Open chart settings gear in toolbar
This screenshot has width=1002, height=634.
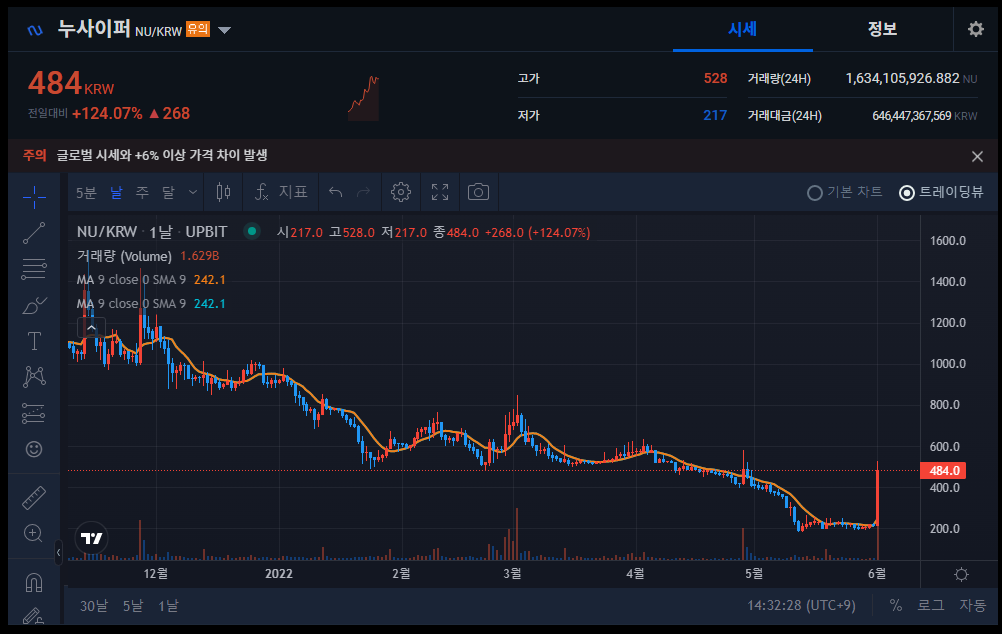pyautogui.click(x=401, y=192)
